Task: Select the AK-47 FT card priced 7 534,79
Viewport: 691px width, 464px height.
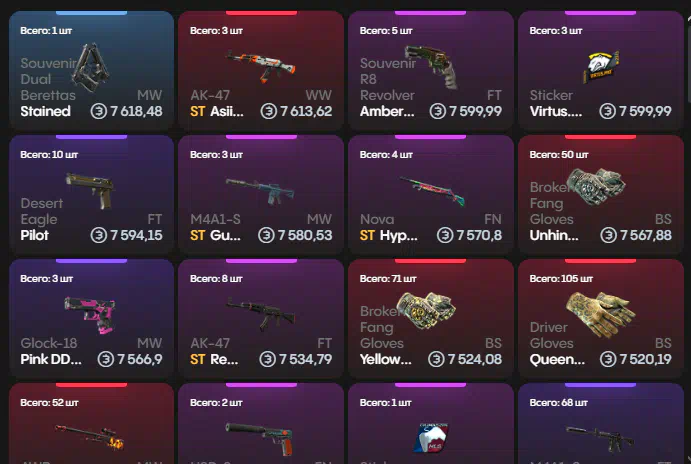Action: click(x=261, y=319)
